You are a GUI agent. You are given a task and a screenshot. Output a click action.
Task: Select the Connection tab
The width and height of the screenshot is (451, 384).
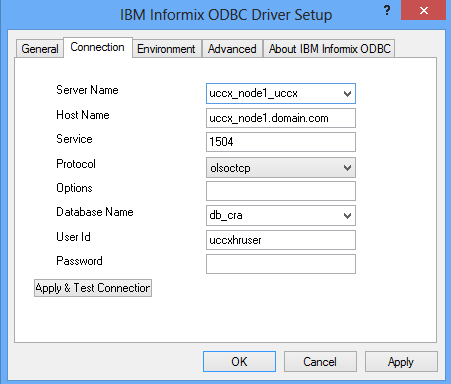pyautogui.click(x=98, y=47)
